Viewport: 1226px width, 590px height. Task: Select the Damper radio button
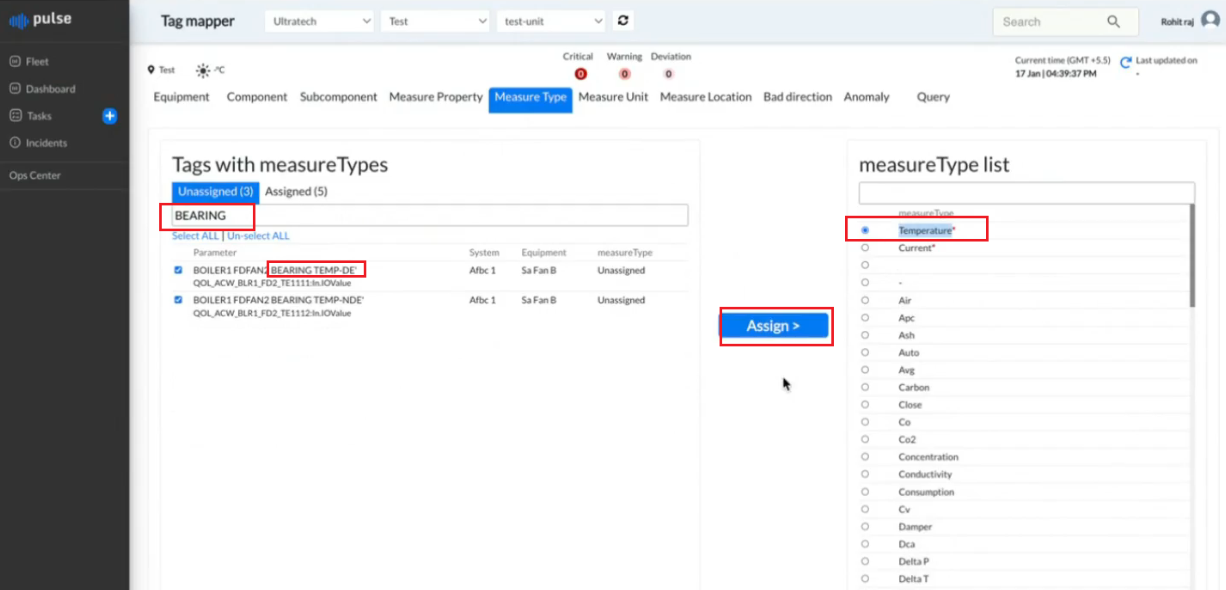click(x=865, y=526)
